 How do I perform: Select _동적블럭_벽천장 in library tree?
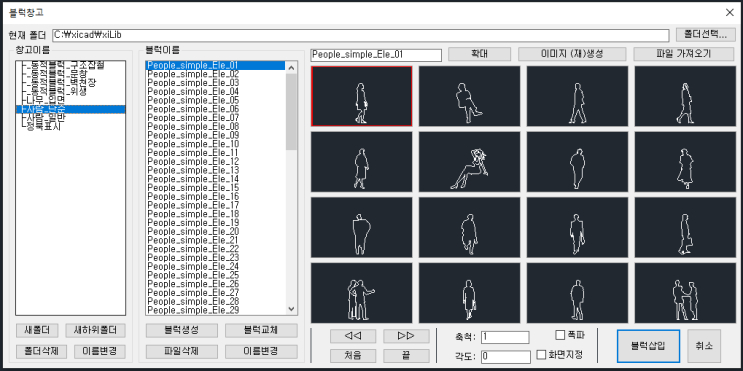pyautogui.click(x=60, y=82)
